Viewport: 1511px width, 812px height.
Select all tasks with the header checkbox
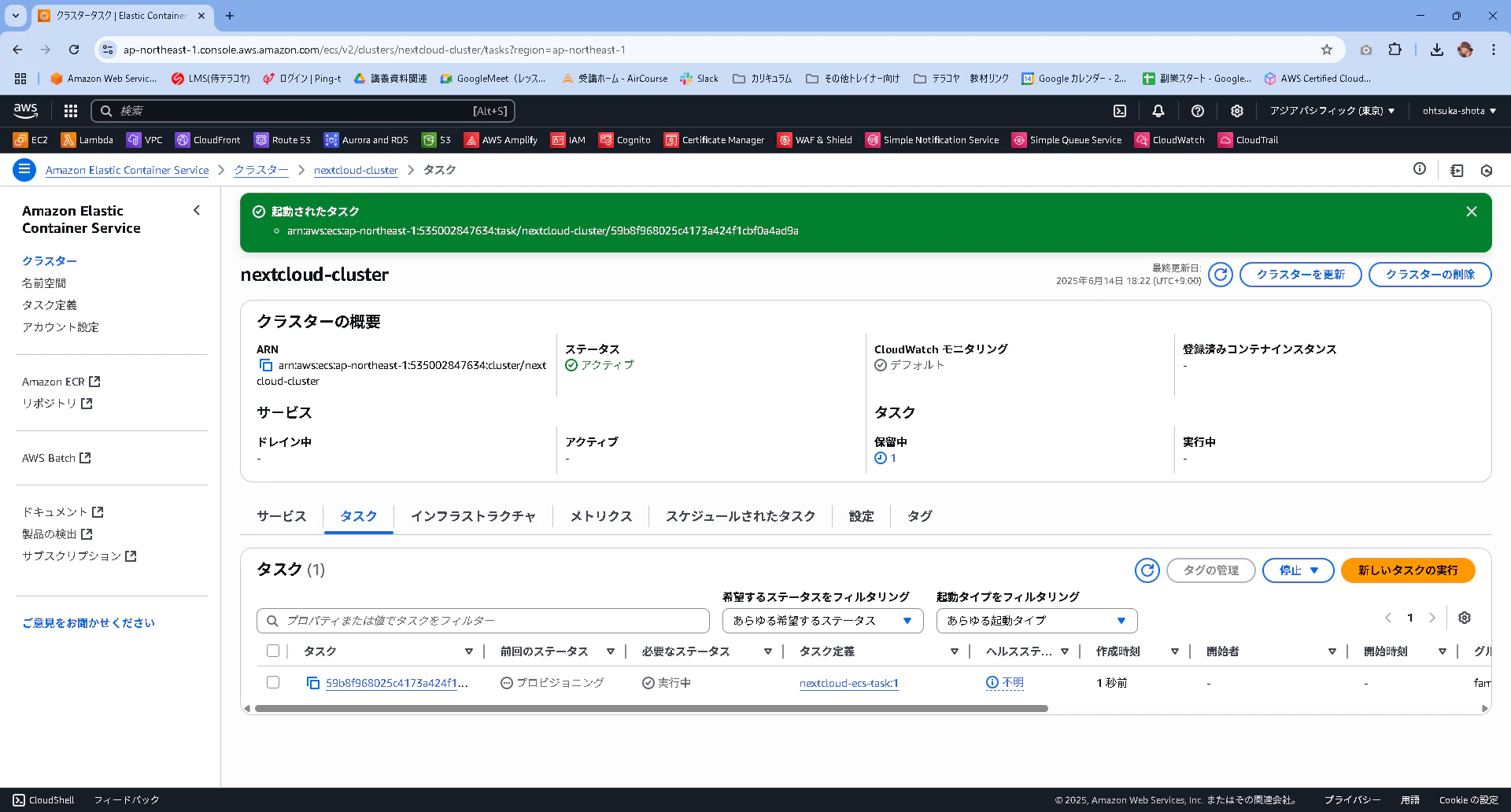point(273,651)
